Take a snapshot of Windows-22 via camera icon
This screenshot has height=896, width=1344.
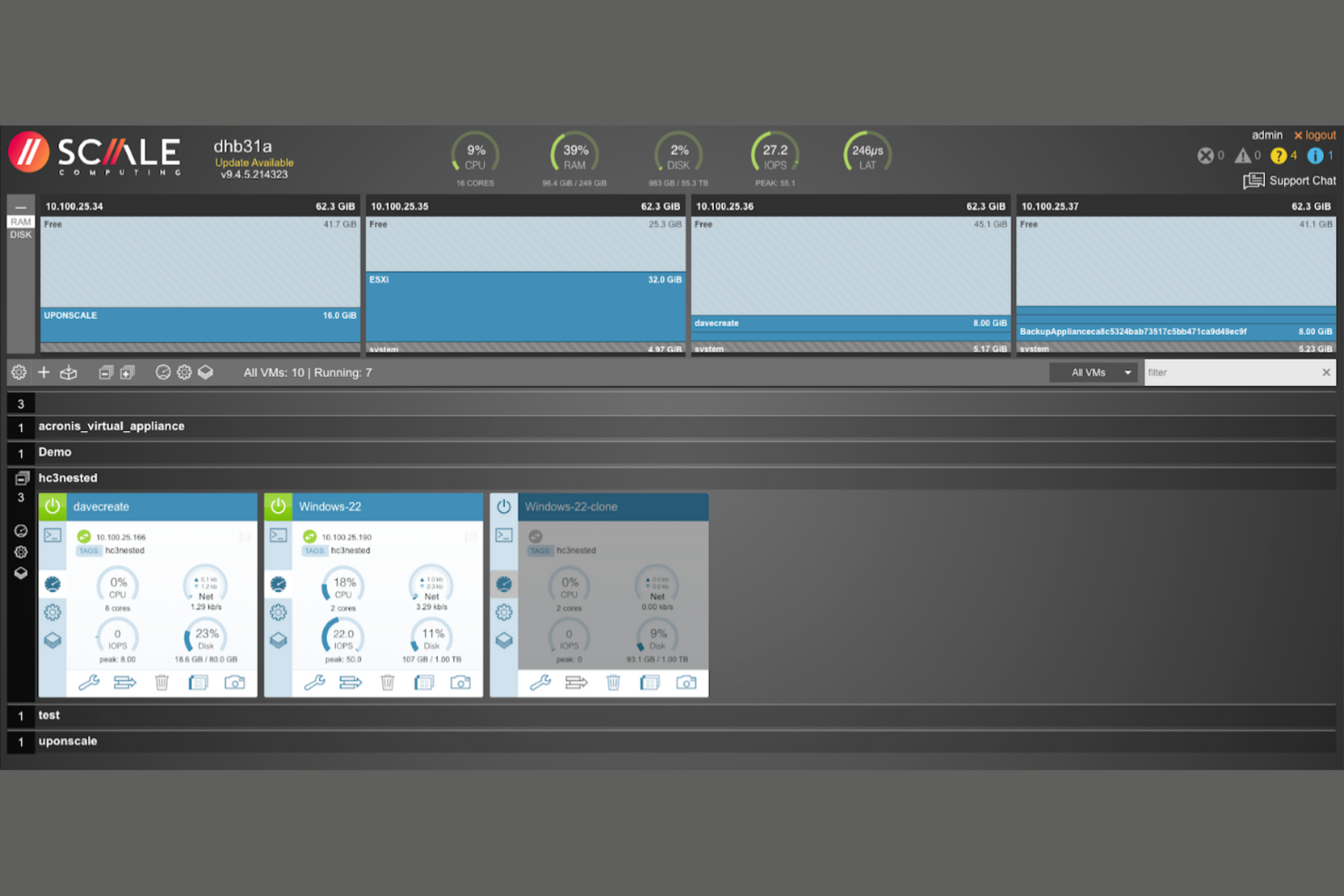tap(460, 683)
